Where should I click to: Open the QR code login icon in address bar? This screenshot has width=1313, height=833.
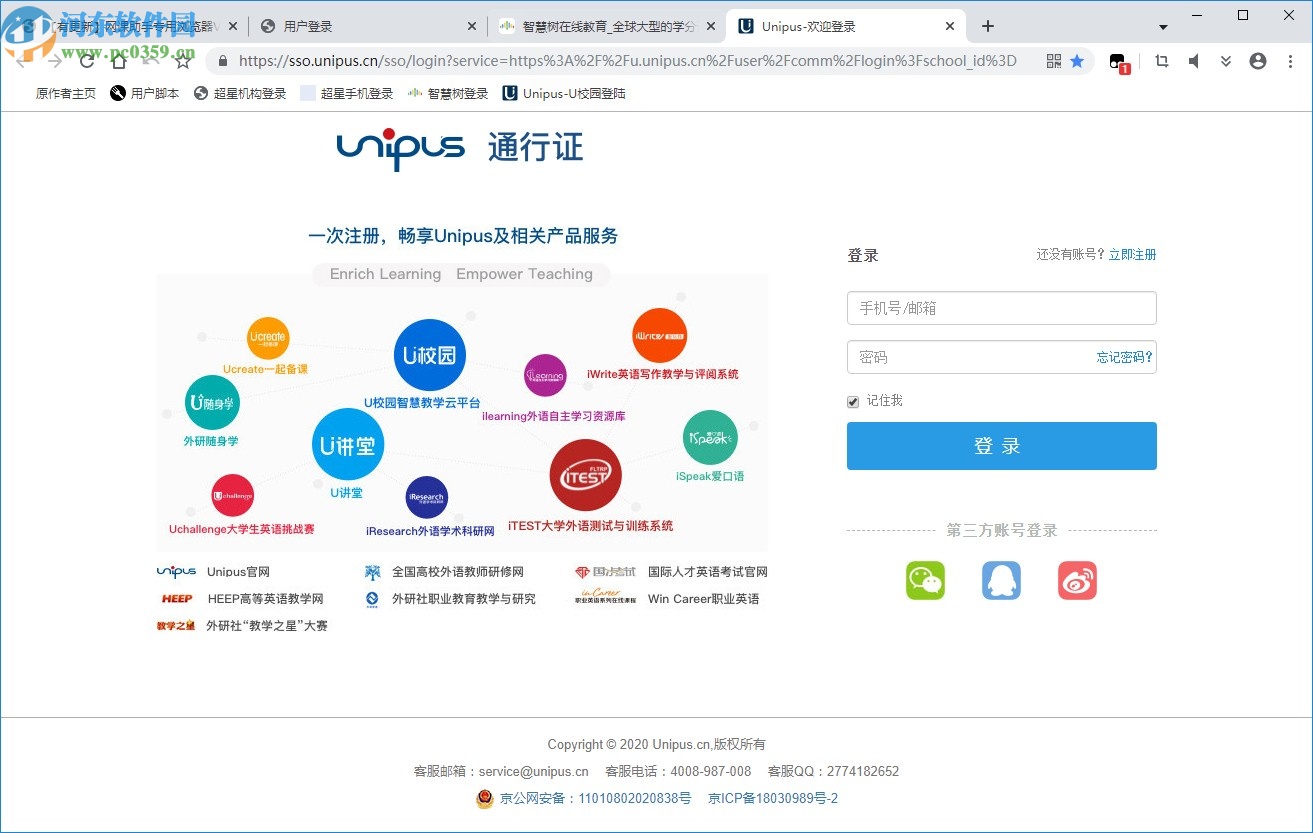click(x=1053, y=61)
